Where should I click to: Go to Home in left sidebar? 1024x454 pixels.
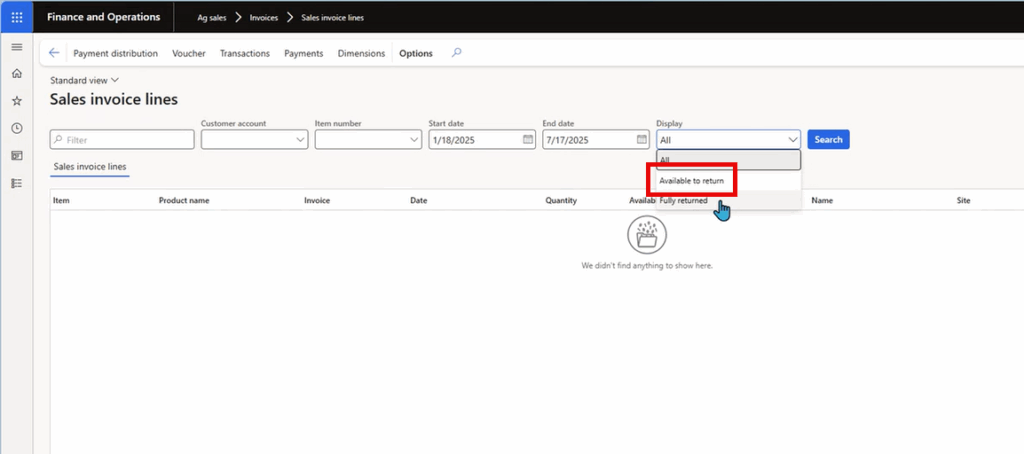17,74
